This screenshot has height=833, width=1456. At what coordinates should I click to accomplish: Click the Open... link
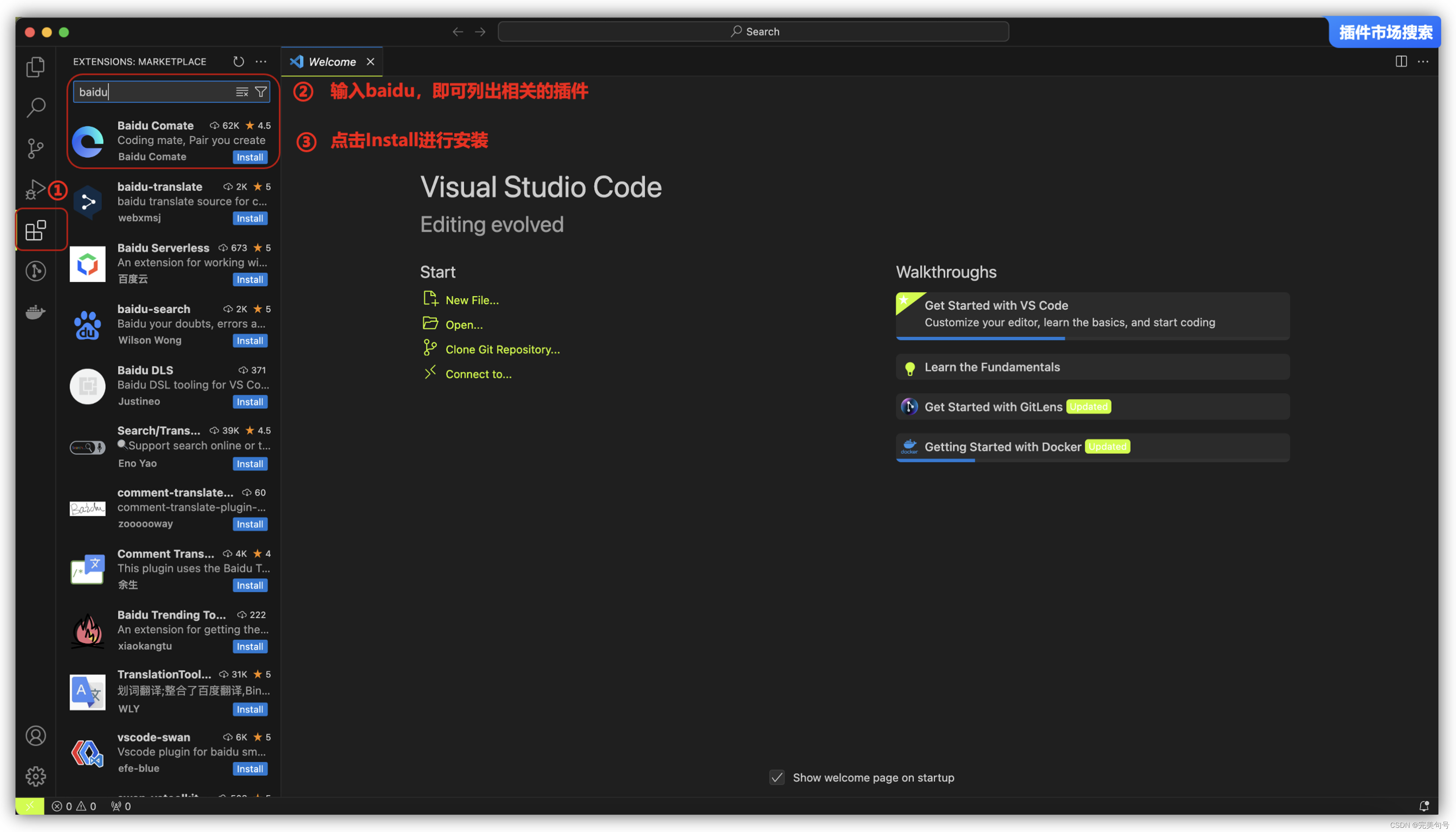point(464,325)
